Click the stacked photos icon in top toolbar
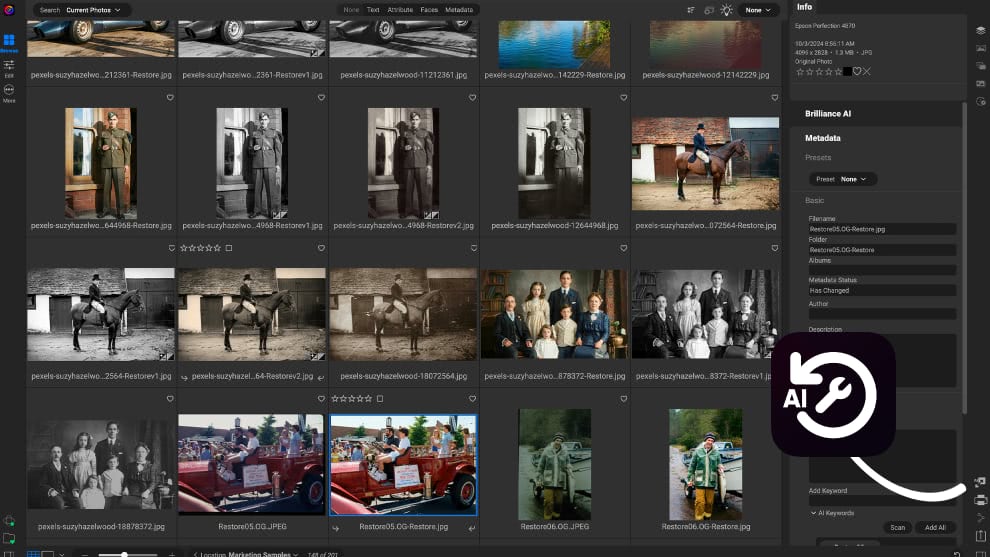 click(709, 10)
